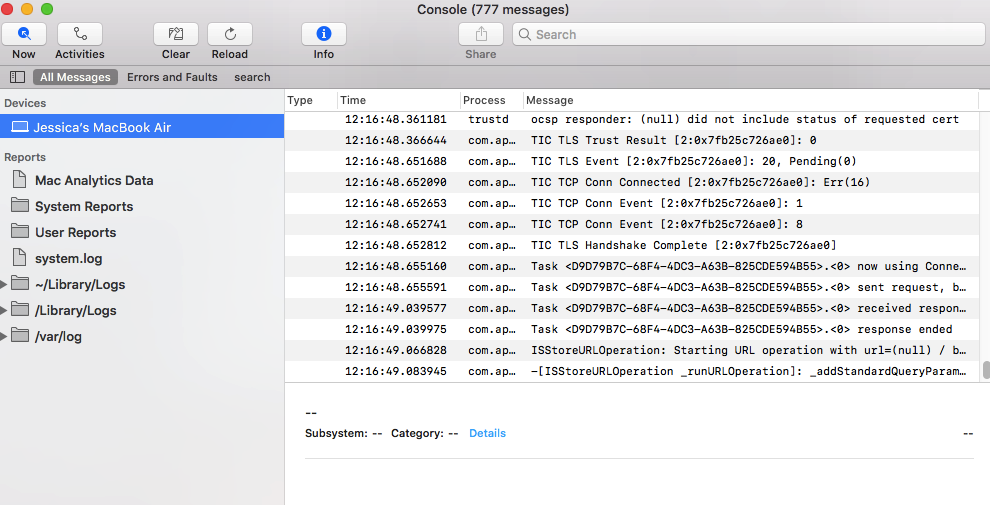
Task: Select the TIC TCP Conn Event ending in 1
Action: click(631, 203)
